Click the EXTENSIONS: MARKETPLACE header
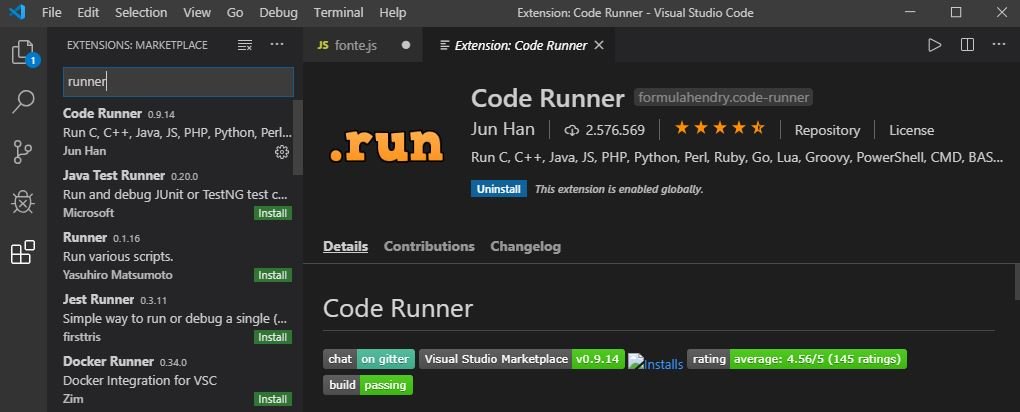This screenshot has width=1020, height=412. (137, 45)
